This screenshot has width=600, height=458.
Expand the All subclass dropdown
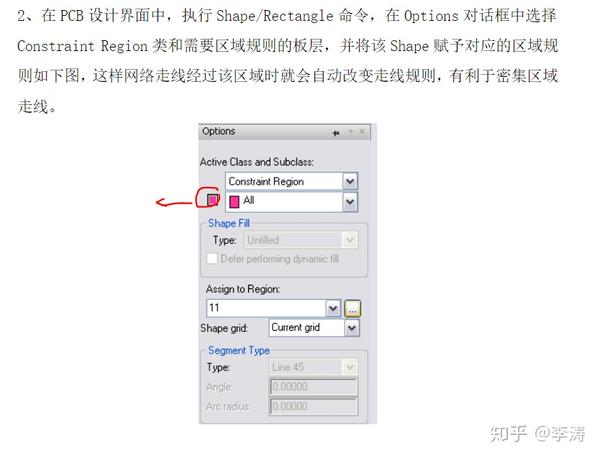click(x=350, y=202)
